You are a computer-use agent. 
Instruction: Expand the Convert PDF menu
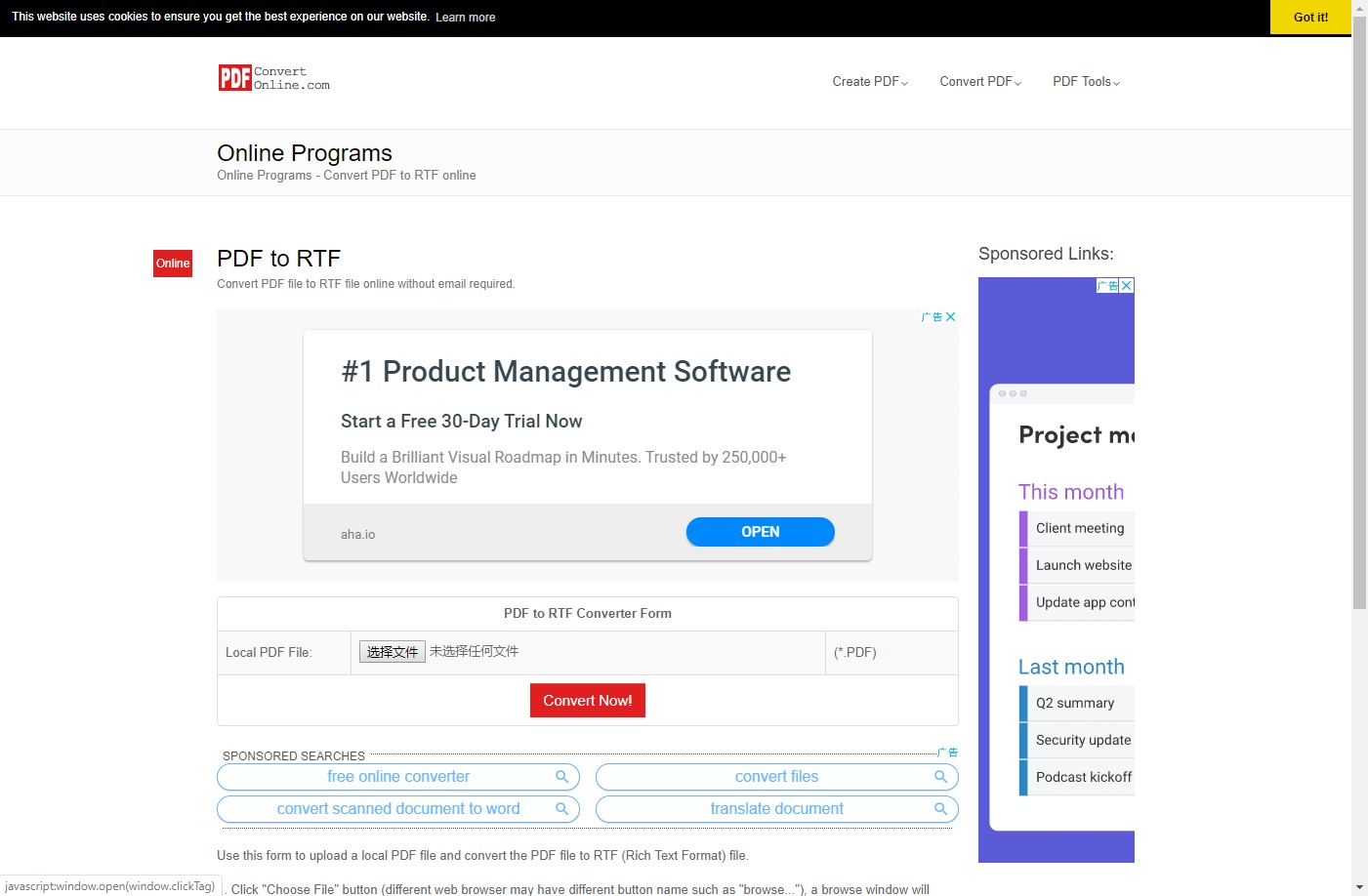pyautogui.click(x=980, y=82)
